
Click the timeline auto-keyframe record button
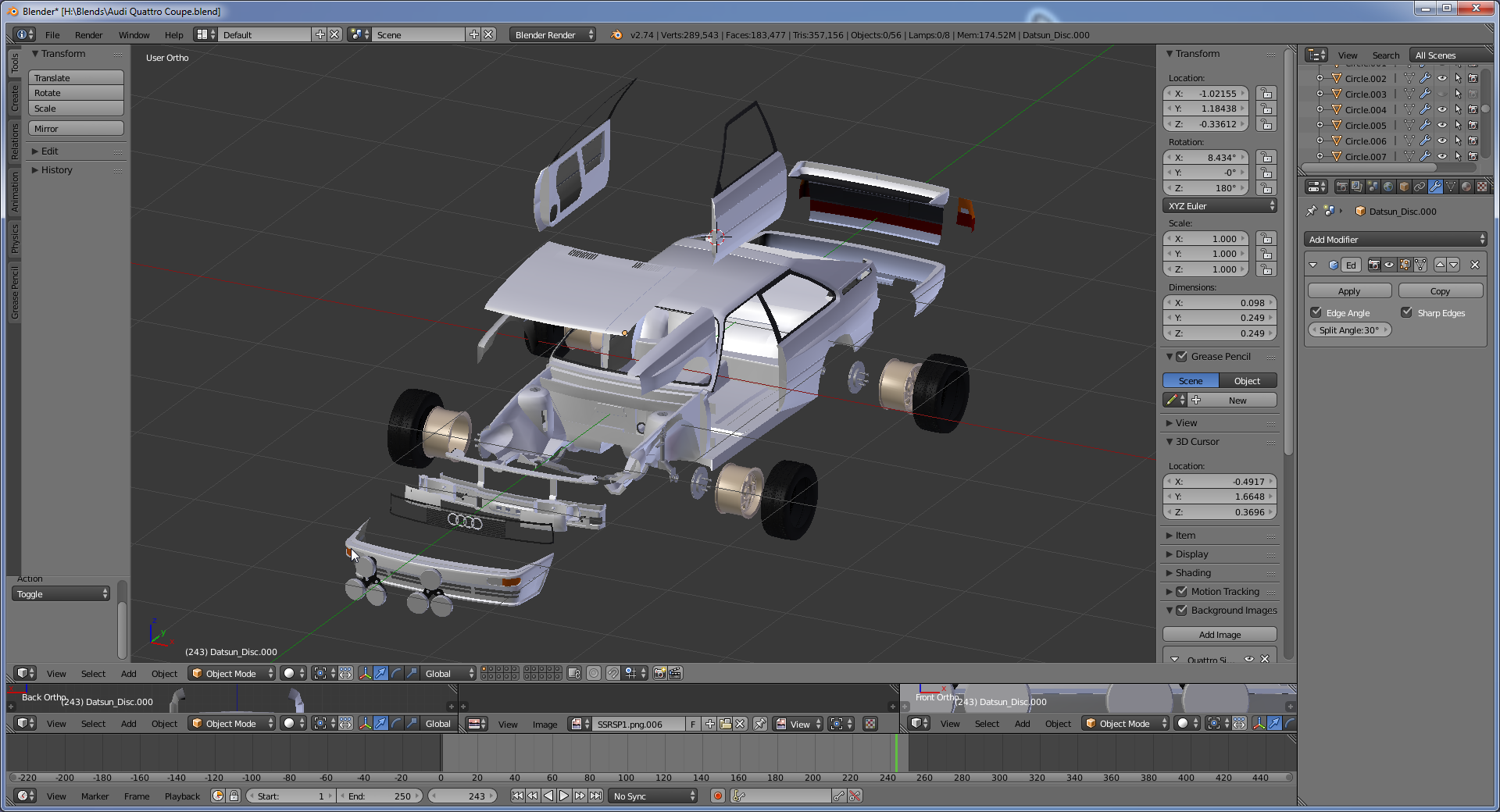717,796
